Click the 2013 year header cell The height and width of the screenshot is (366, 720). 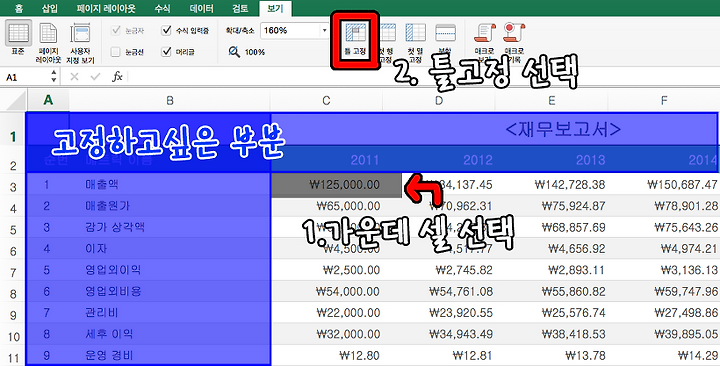coord(551,160)
